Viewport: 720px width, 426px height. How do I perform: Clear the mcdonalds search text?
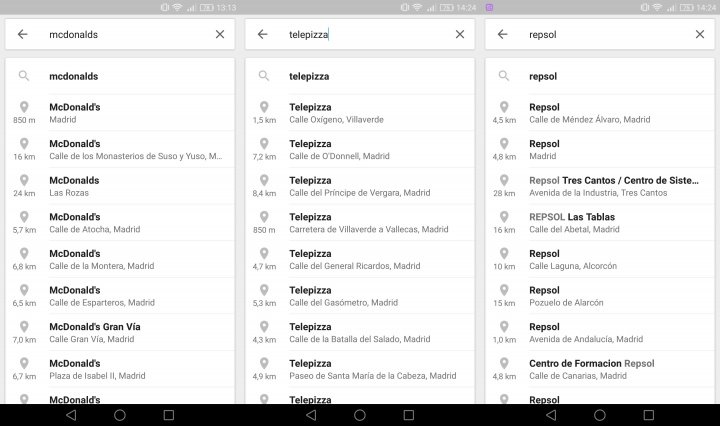220,34
